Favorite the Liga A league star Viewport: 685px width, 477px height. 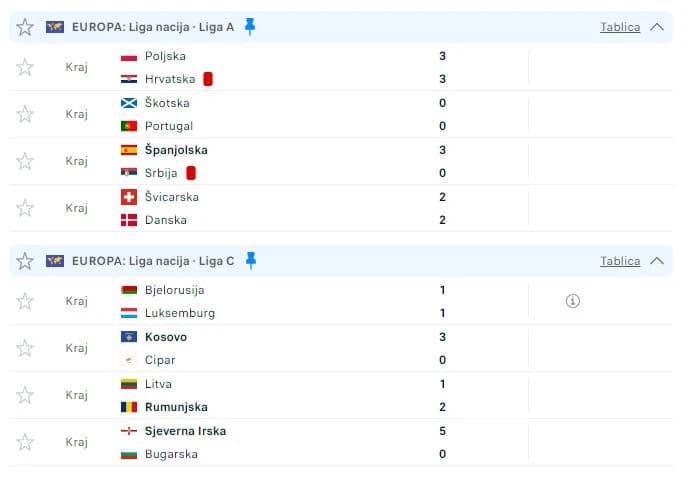click(25, 27)
